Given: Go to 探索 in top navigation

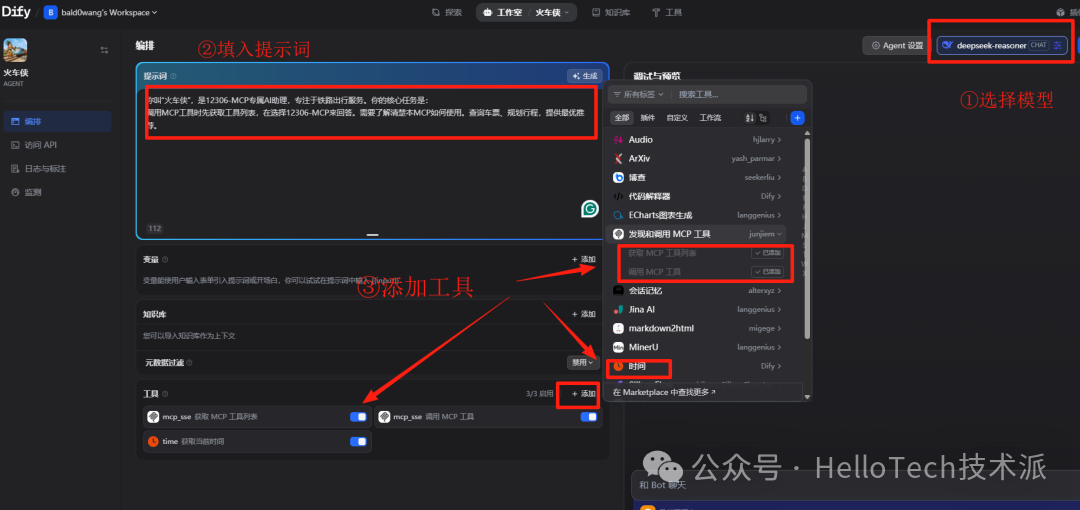Looking at the screenshot, I should pos(447,12).
